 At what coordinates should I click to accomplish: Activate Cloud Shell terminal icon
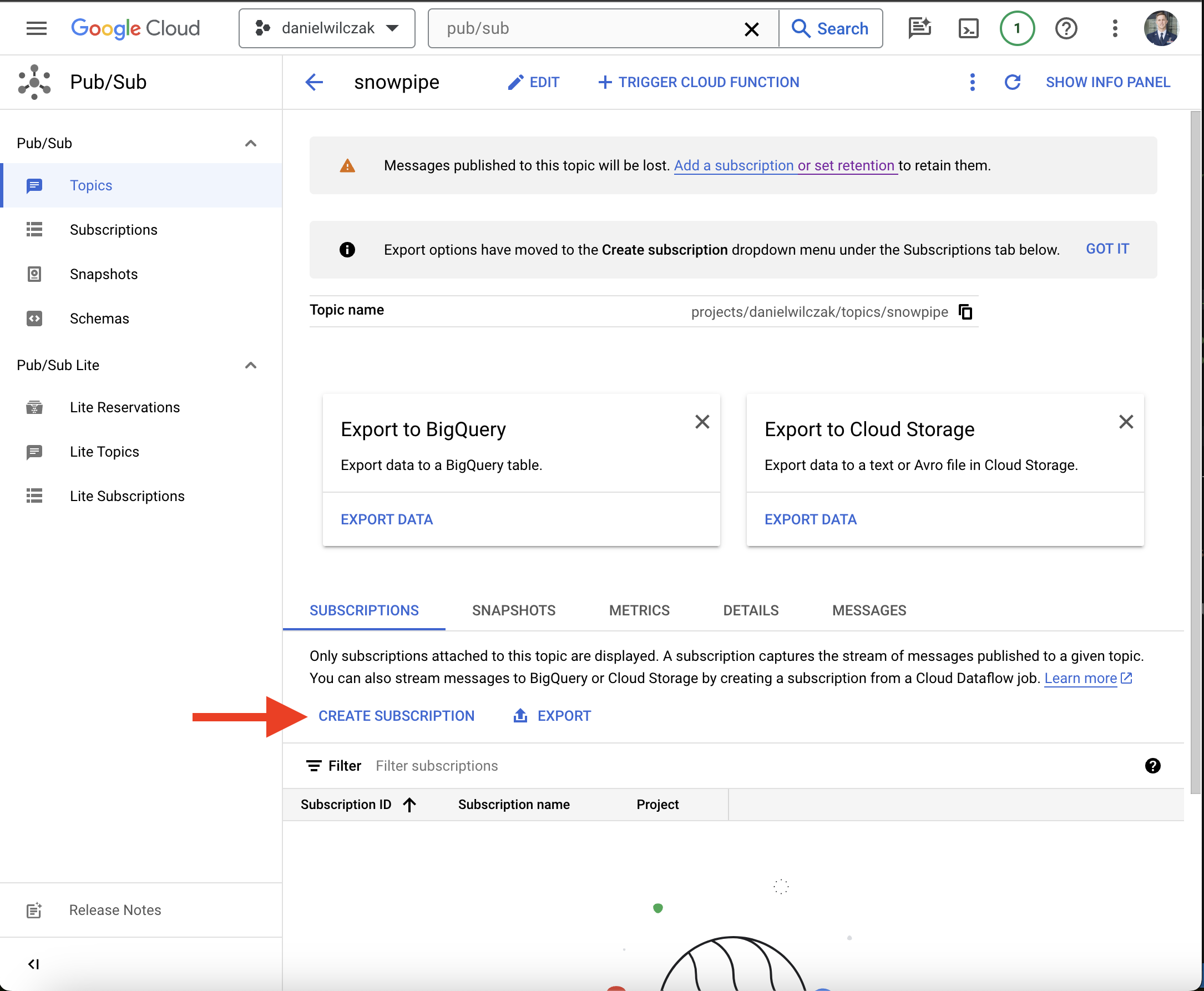(968, 28)
